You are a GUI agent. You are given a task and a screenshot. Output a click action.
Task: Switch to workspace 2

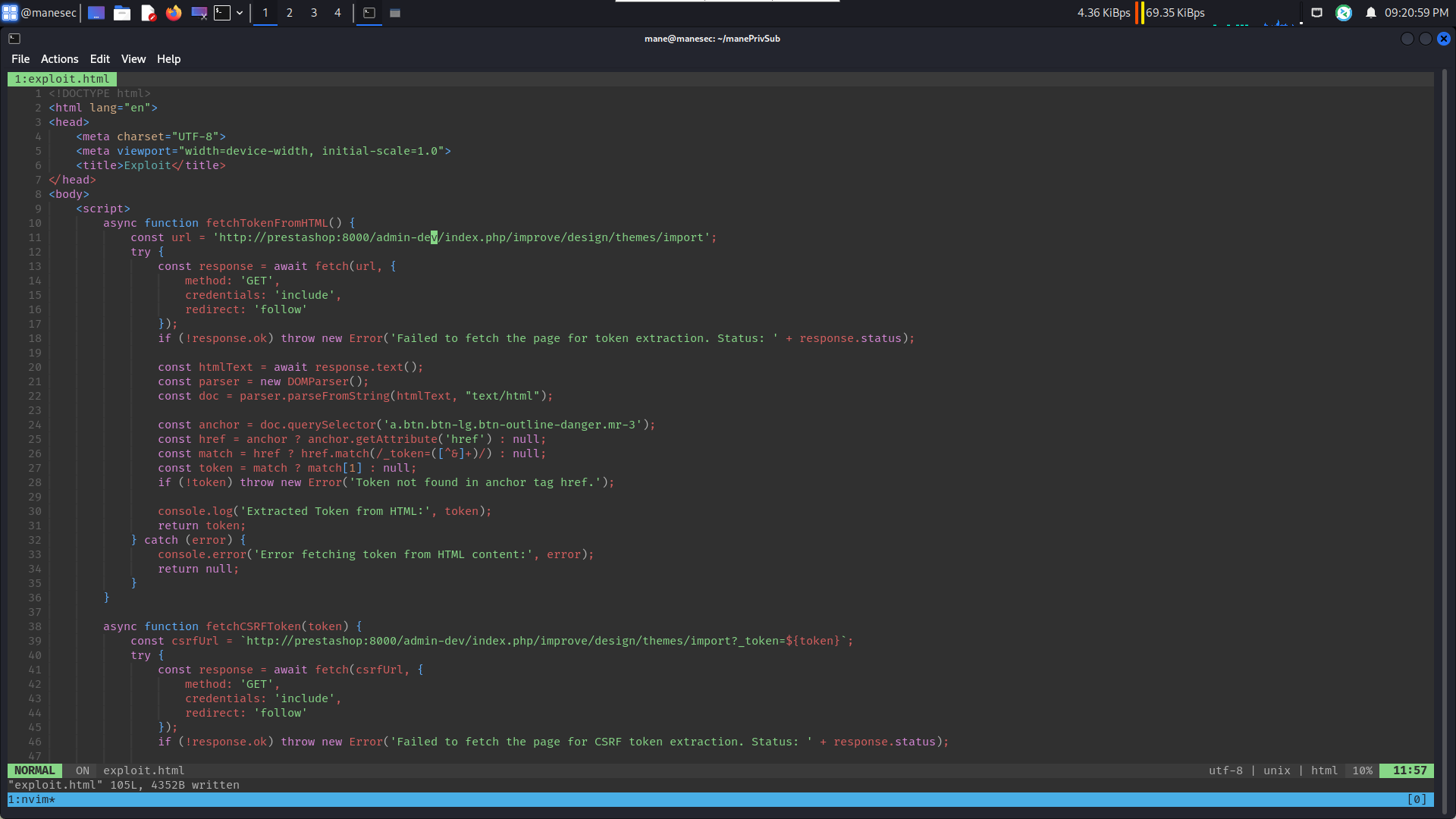pyautogui.click(x=290, y=13)
